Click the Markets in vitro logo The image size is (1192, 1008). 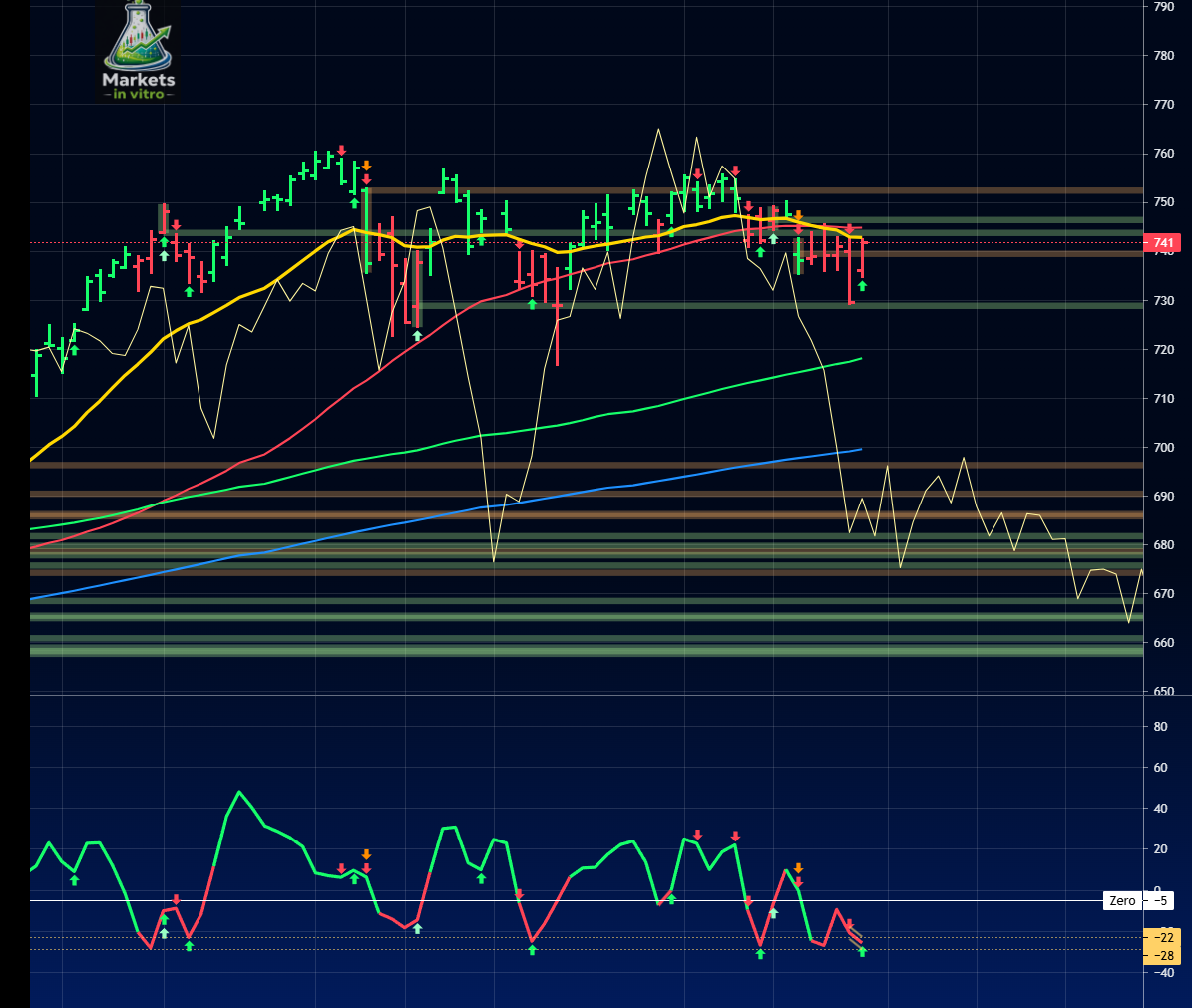[139, 51]
